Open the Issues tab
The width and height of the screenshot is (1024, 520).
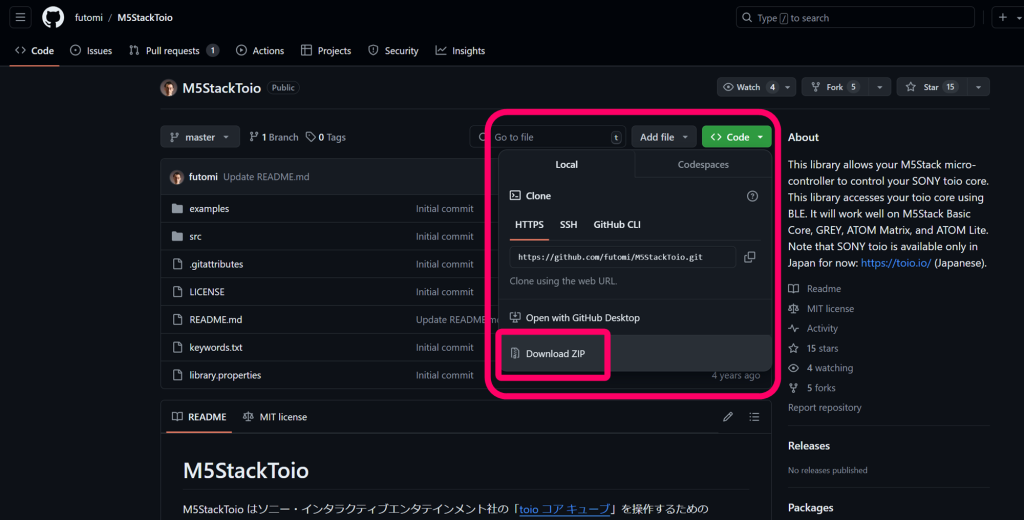point(91,50)
